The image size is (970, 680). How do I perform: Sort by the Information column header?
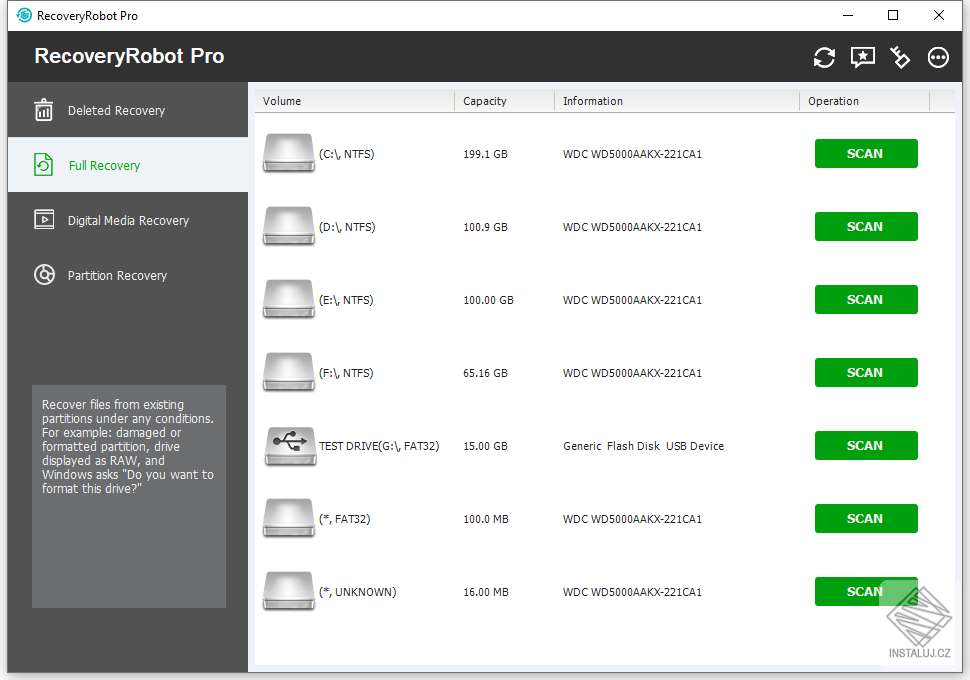coord(677,101)
